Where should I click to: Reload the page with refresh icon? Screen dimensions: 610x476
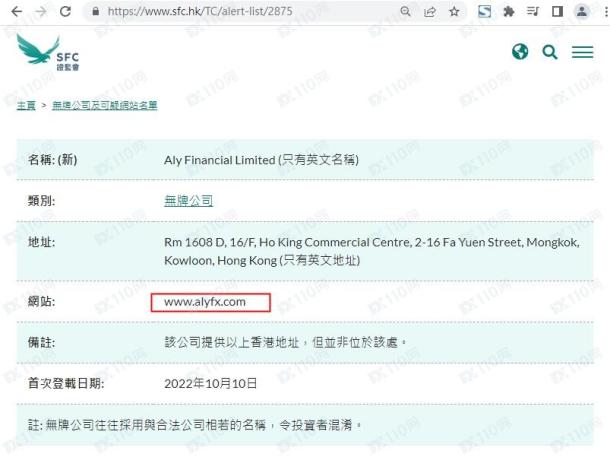pyautogui.click(x=65, y=11)
